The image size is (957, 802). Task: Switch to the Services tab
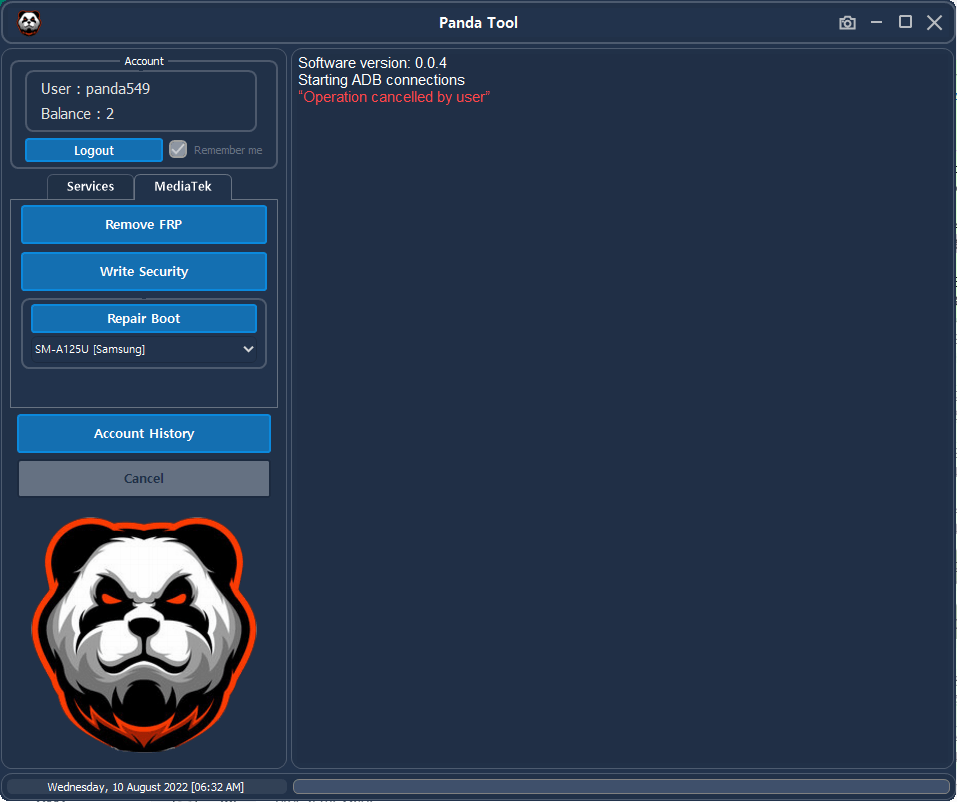coord(89,186)
